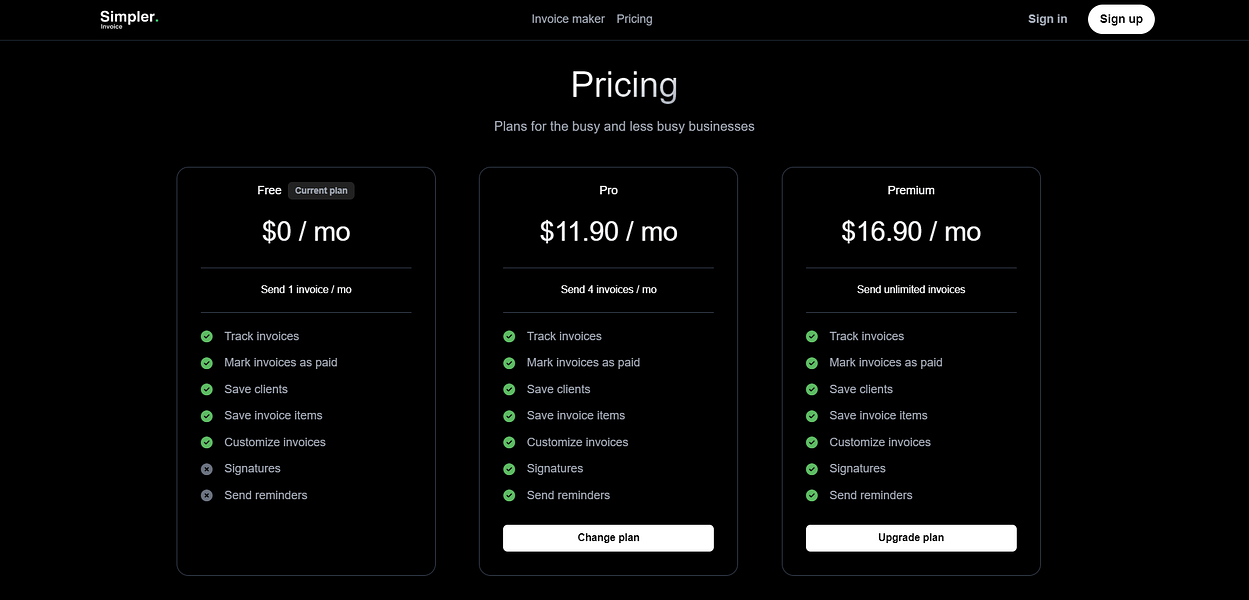Open the Invoice maker page
This screenshot has height=600, width=1249.
pyautogui.click(x=568, y=18)
